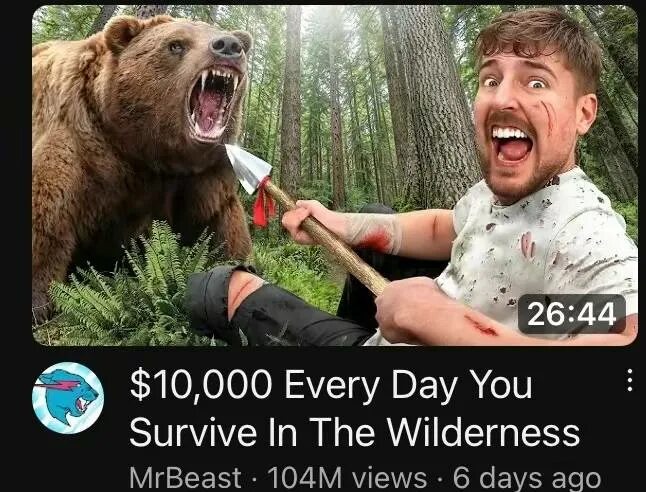Click the silver spearhead in thumbnail
The image size is (646, 492).
(247, 167)
